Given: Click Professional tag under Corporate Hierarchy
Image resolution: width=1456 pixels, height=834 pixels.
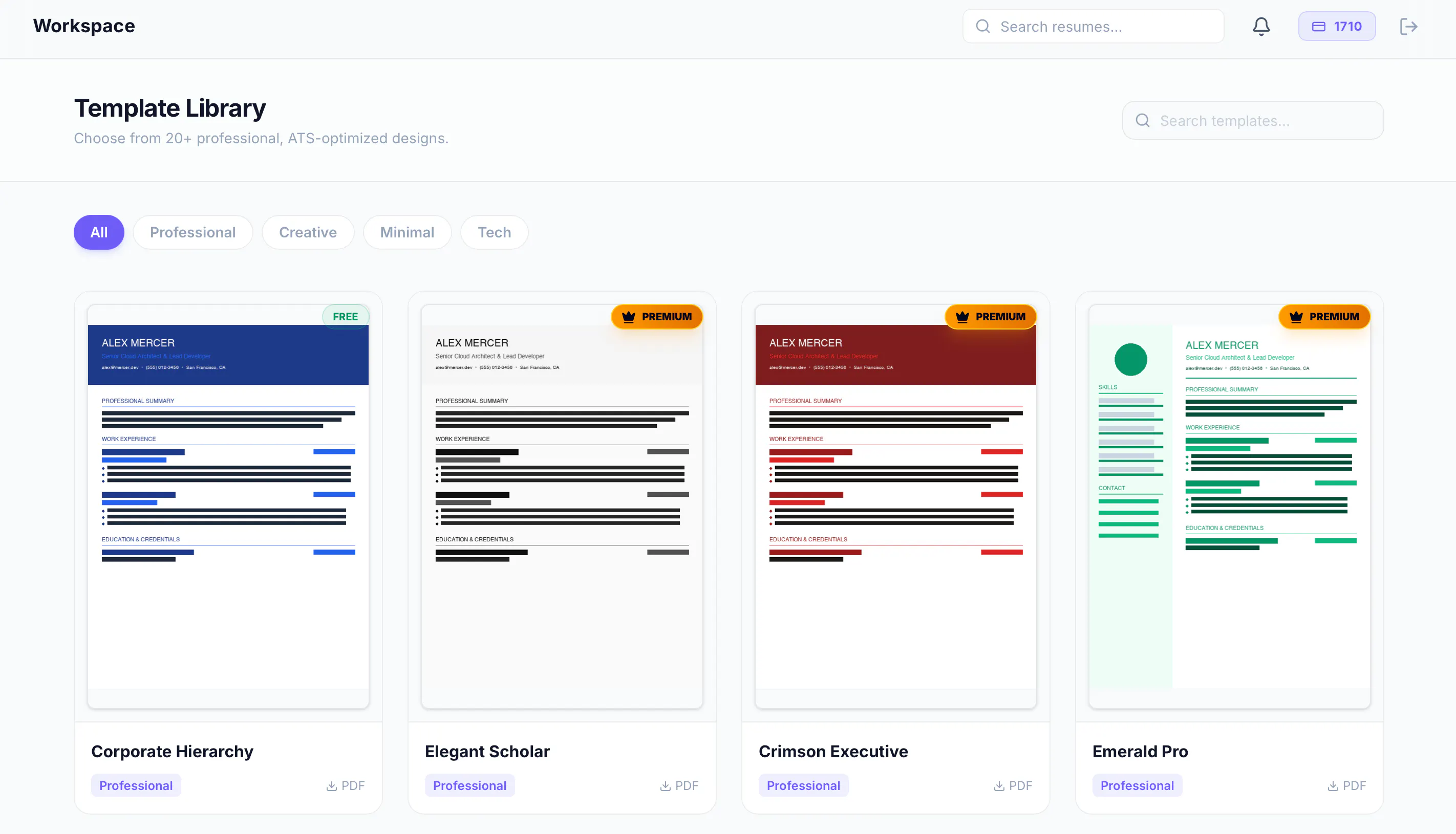Looking at the screenshot, I should coord(136,785).
